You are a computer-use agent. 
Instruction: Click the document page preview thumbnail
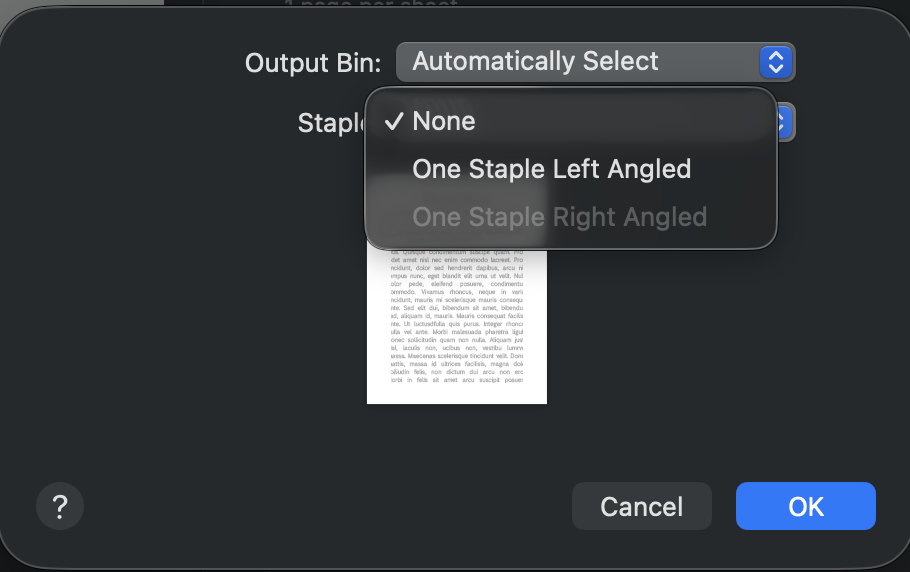pyautogui.click(x=457, y=327)
